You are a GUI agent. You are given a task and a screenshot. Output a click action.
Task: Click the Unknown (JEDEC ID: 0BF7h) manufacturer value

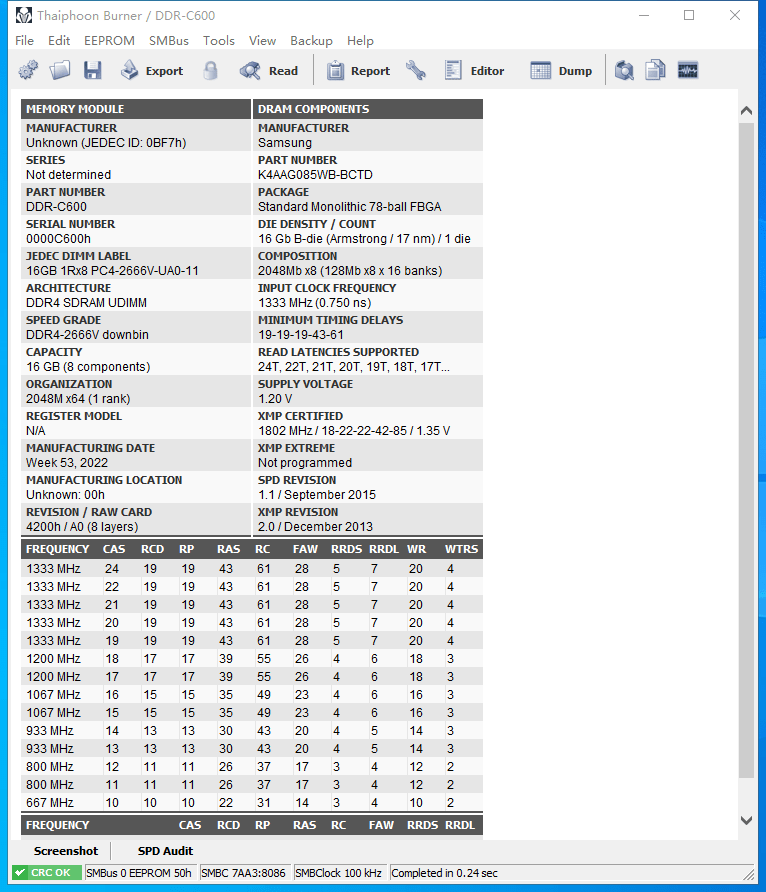coord(106,143)
